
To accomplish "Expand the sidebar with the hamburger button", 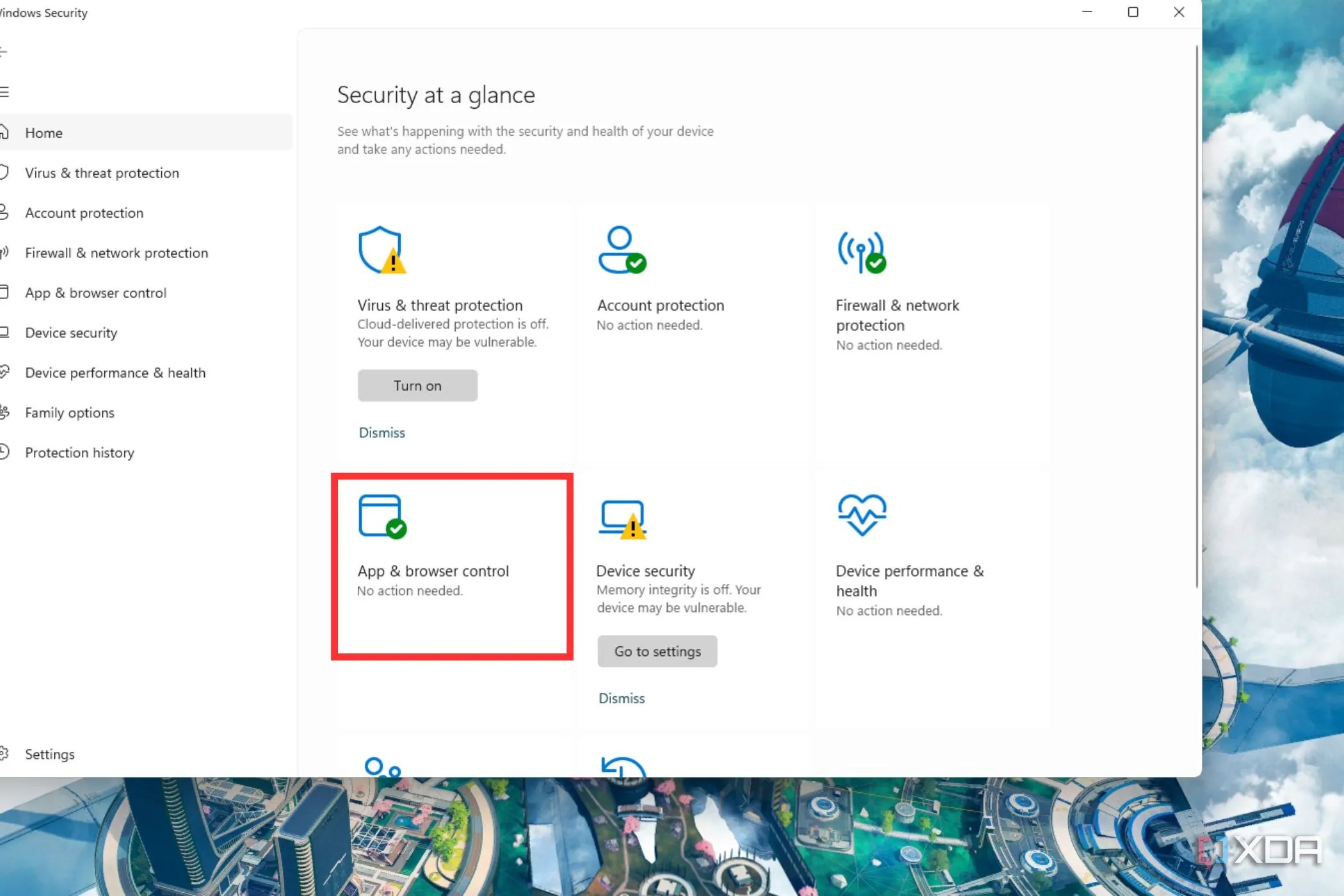I will [6, 92].
